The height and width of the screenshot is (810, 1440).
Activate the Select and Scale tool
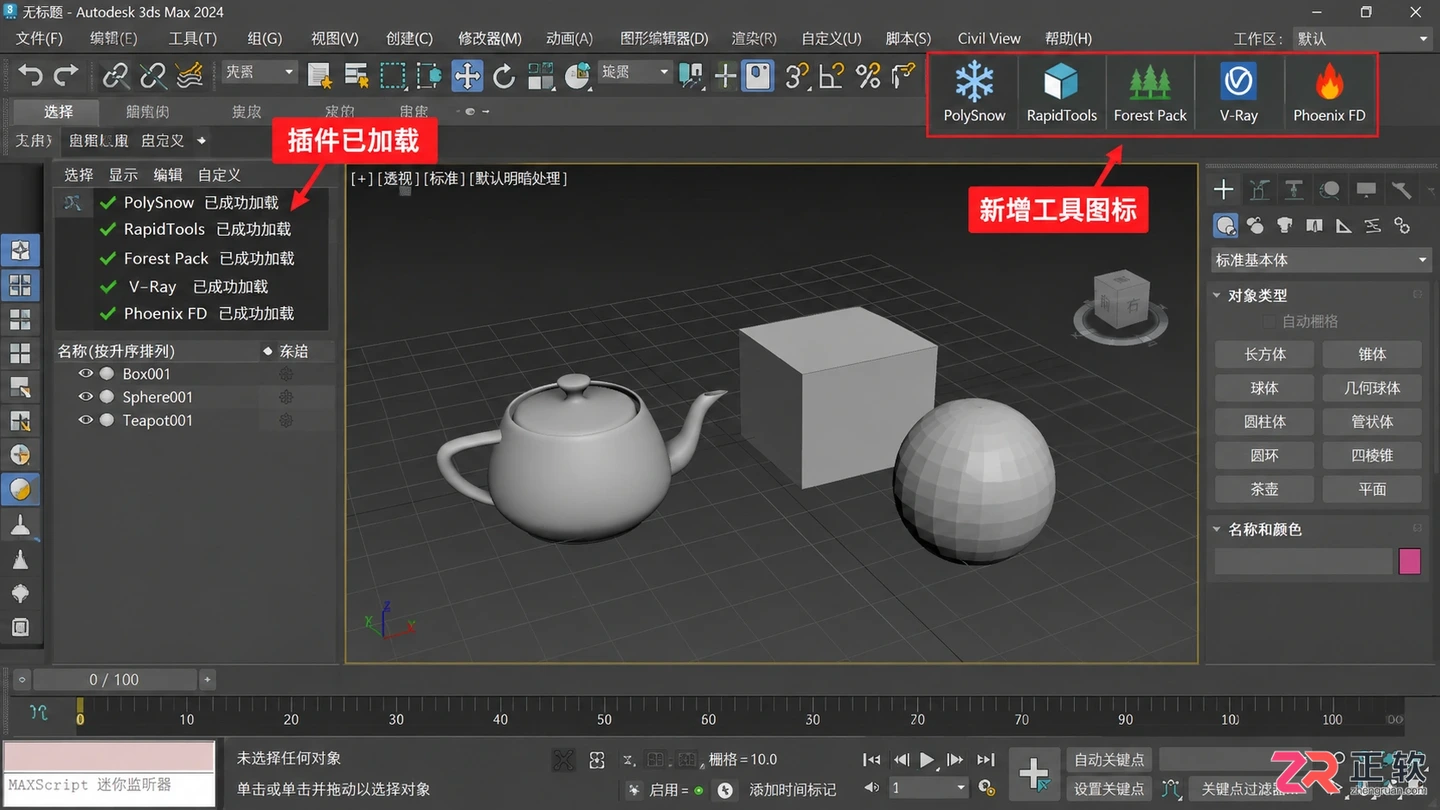[541, 75]
